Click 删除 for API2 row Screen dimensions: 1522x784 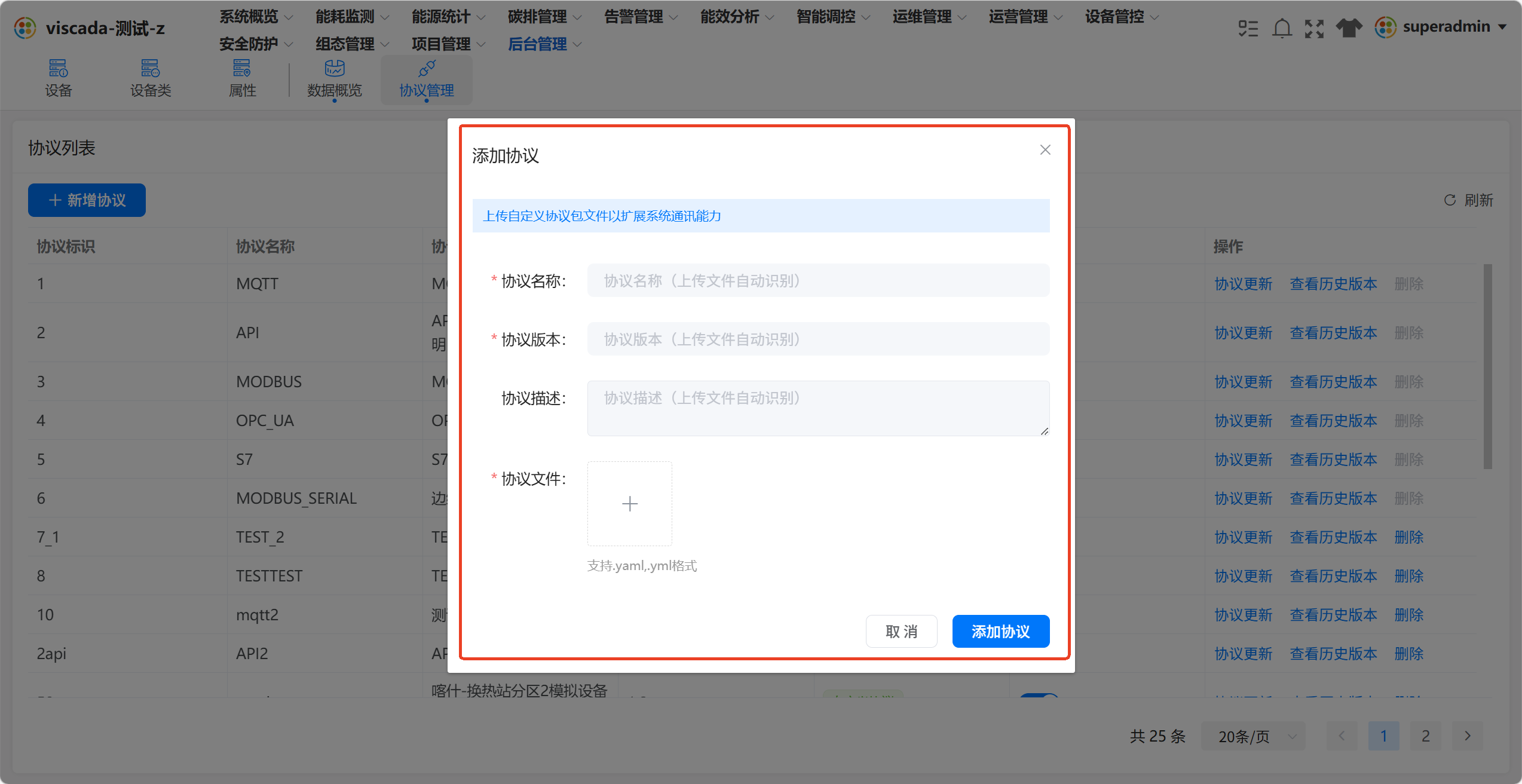(x=1409, y=654)
